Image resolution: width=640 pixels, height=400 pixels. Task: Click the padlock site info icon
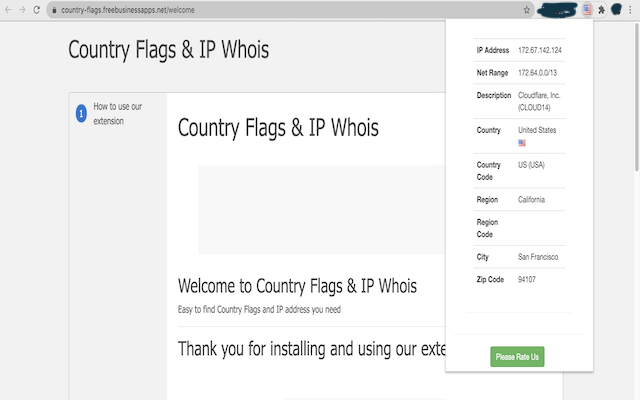coord(54,10)
